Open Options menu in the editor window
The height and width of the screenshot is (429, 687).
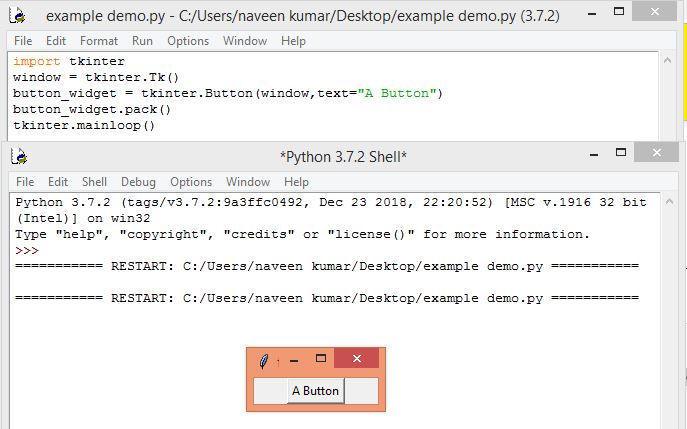[x=188, y=41]
